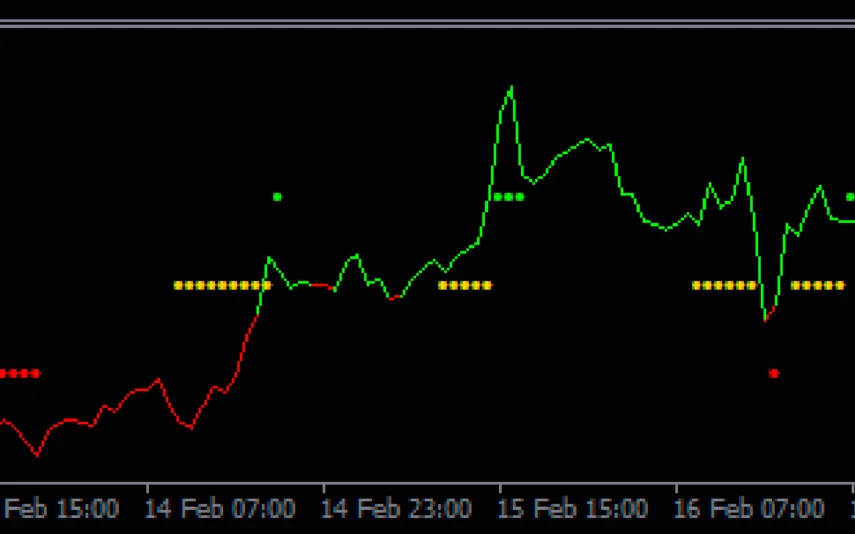Select the red dots row at left edge
This screenshot has height=534, width=855.
click(20, 373)
